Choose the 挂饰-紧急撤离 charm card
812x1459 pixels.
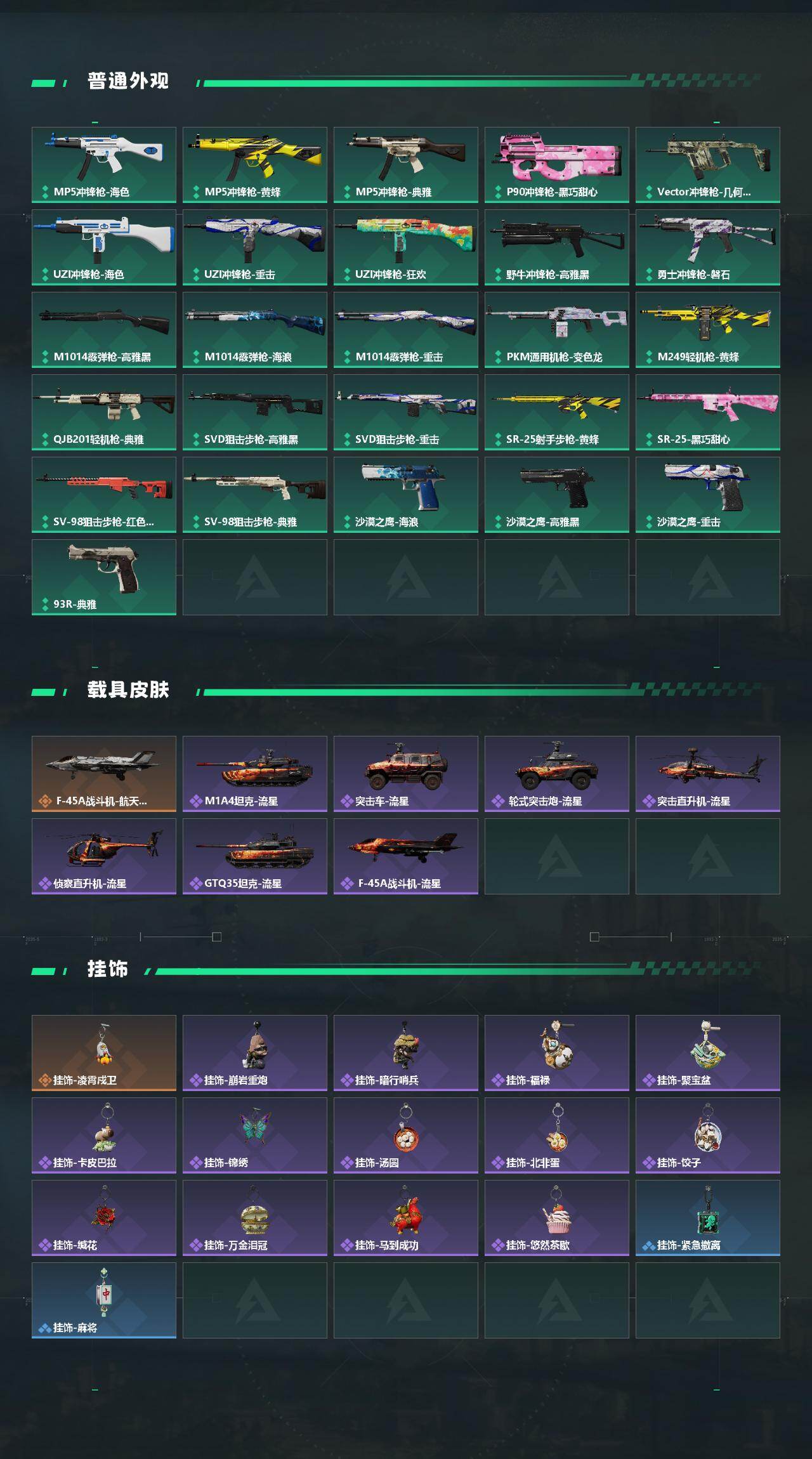point(708,1218)
